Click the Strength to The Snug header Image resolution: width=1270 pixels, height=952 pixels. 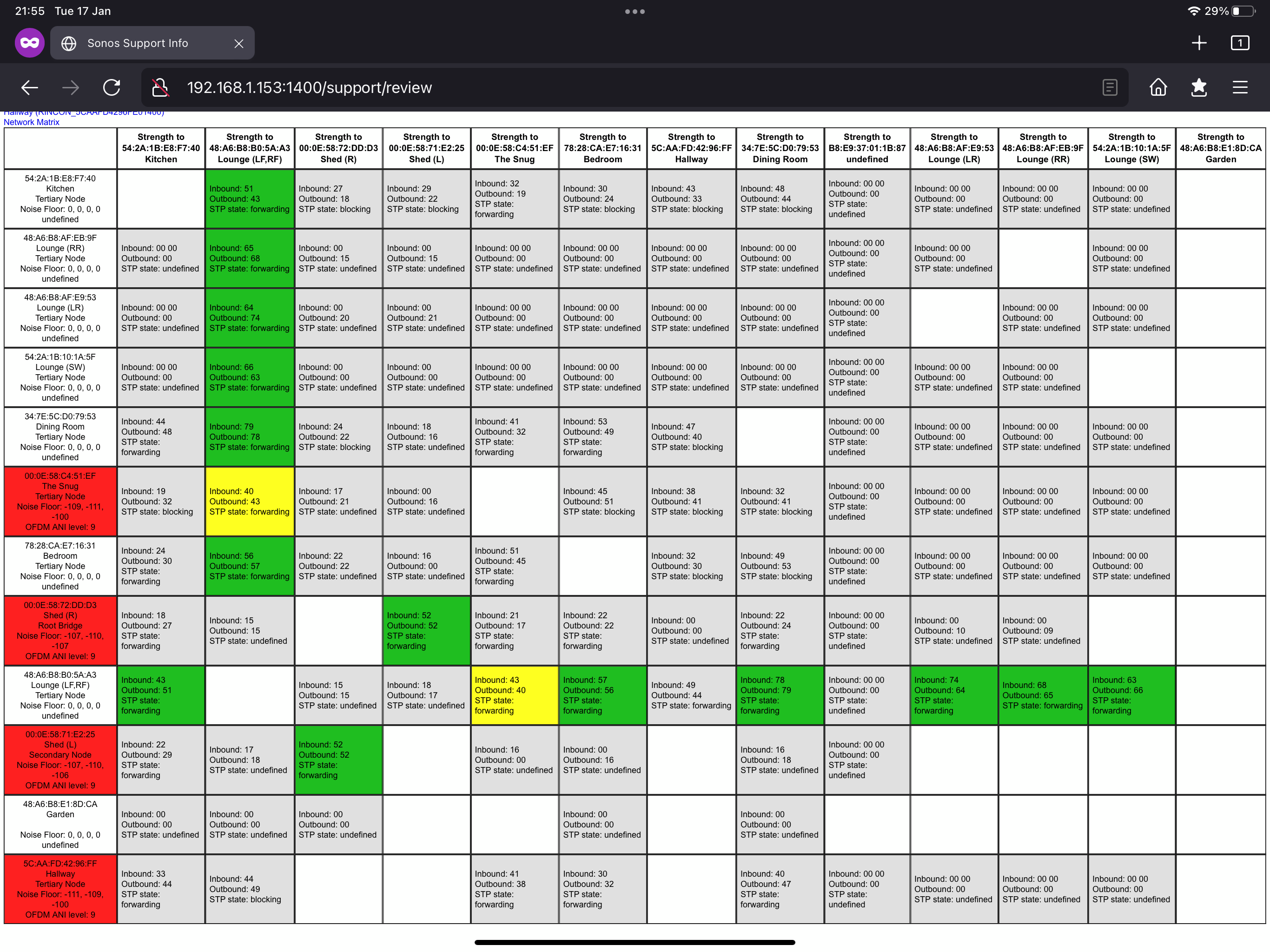[x=515, y=148]
